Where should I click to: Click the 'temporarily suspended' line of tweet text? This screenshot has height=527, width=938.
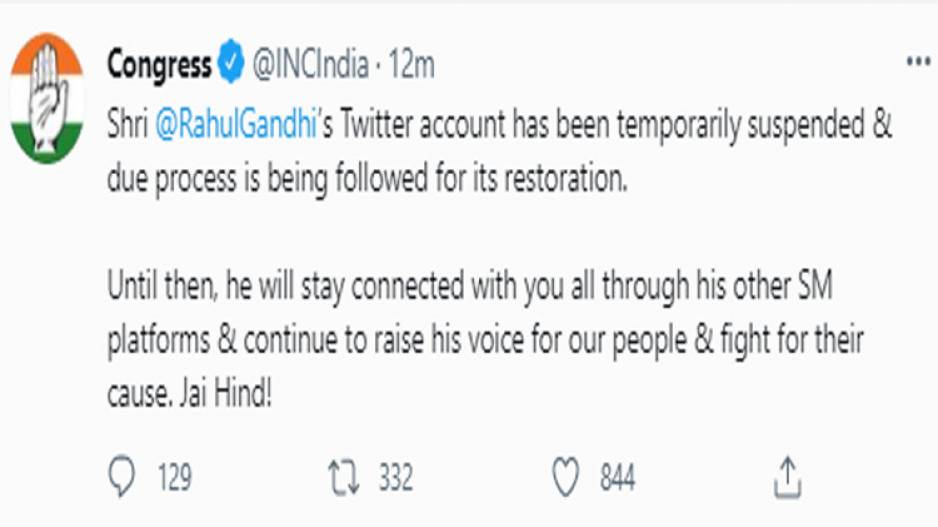click(500, 125)
